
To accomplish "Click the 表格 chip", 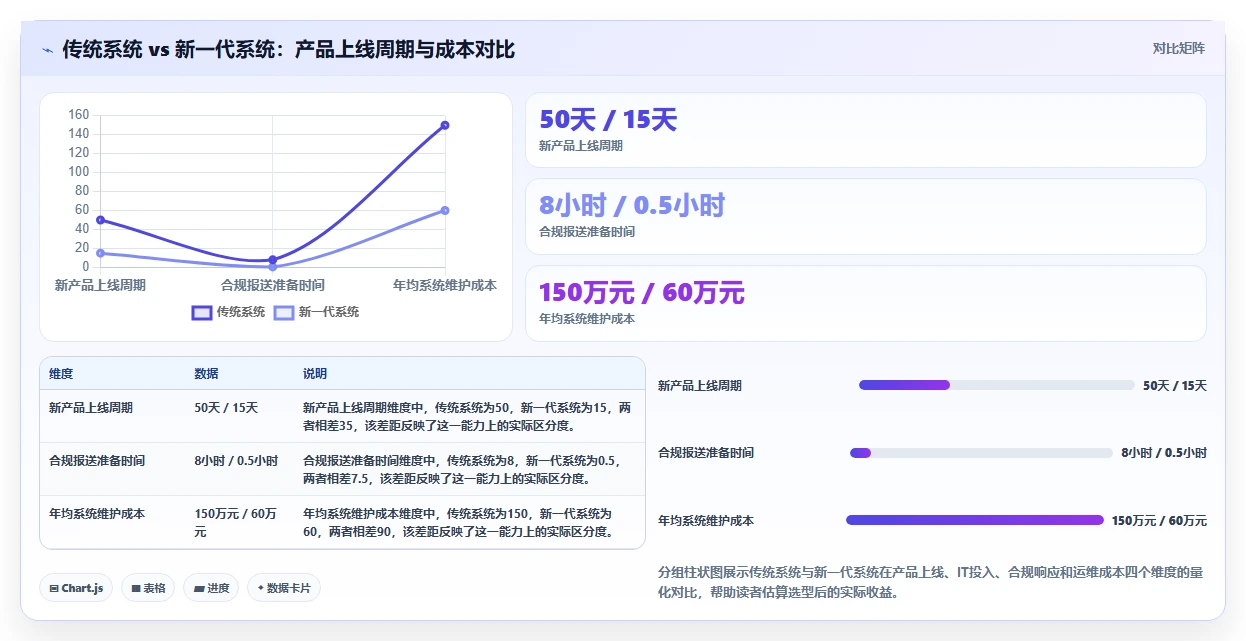I will [x=149, y=588].
